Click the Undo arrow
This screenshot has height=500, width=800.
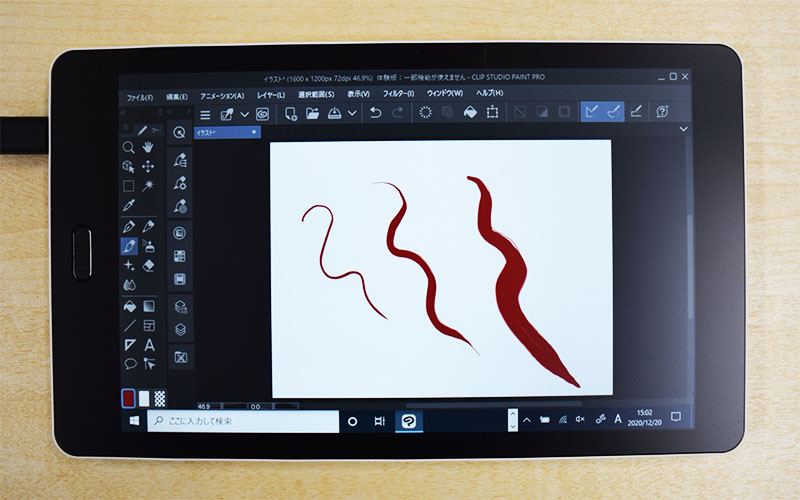[375, 113]
